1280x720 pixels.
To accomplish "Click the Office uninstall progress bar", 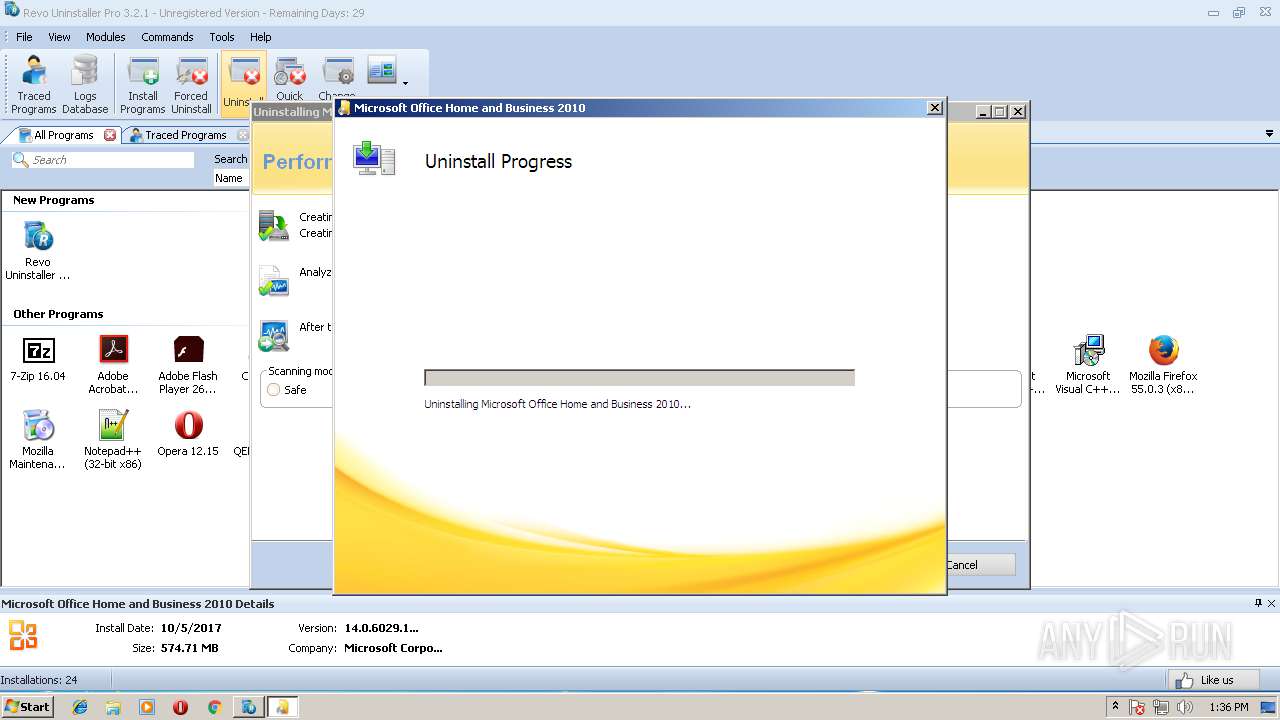I will click(639, 378).
